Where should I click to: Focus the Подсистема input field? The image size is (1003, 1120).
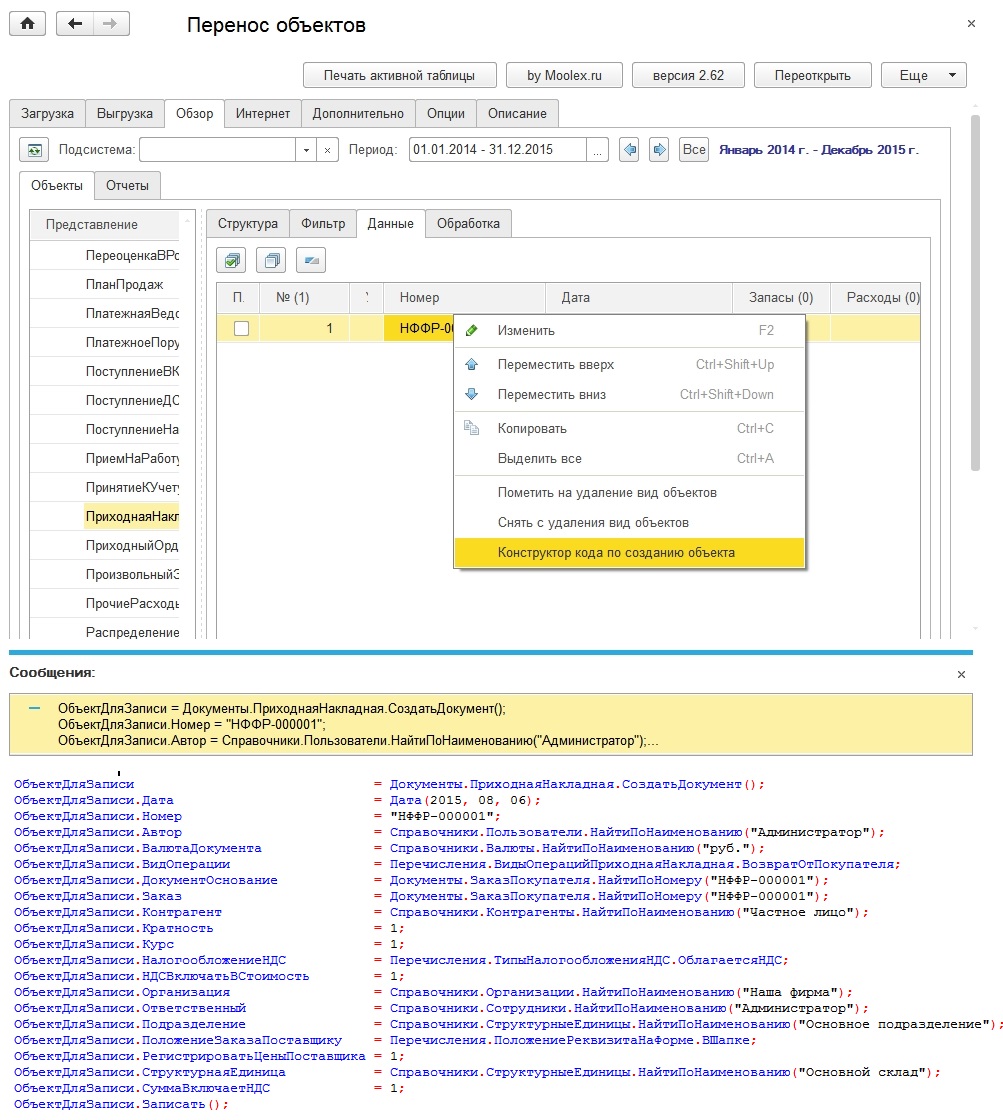pos(217,150)
